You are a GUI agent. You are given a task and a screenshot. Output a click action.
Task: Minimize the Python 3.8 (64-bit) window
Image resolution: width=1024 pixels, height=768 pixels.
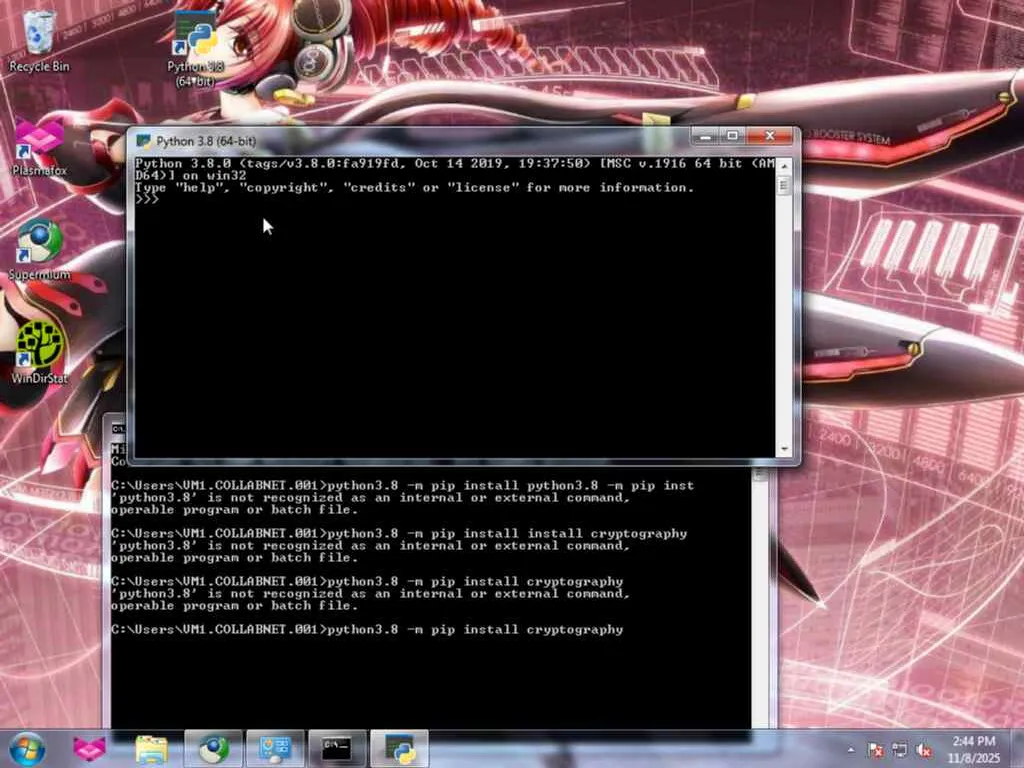click(705, 136)
